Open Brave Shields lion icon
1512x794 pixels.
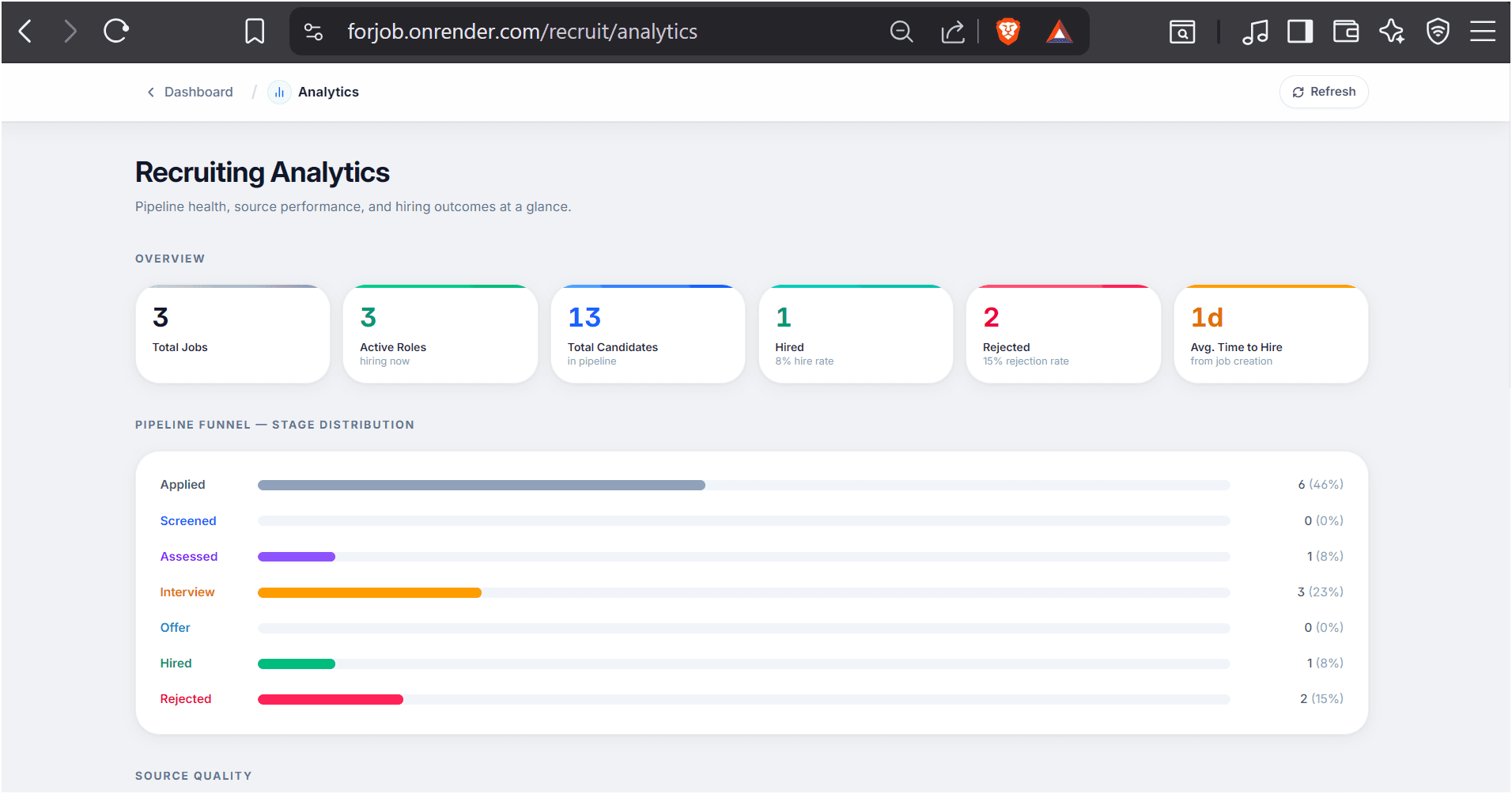(1008, 32)
